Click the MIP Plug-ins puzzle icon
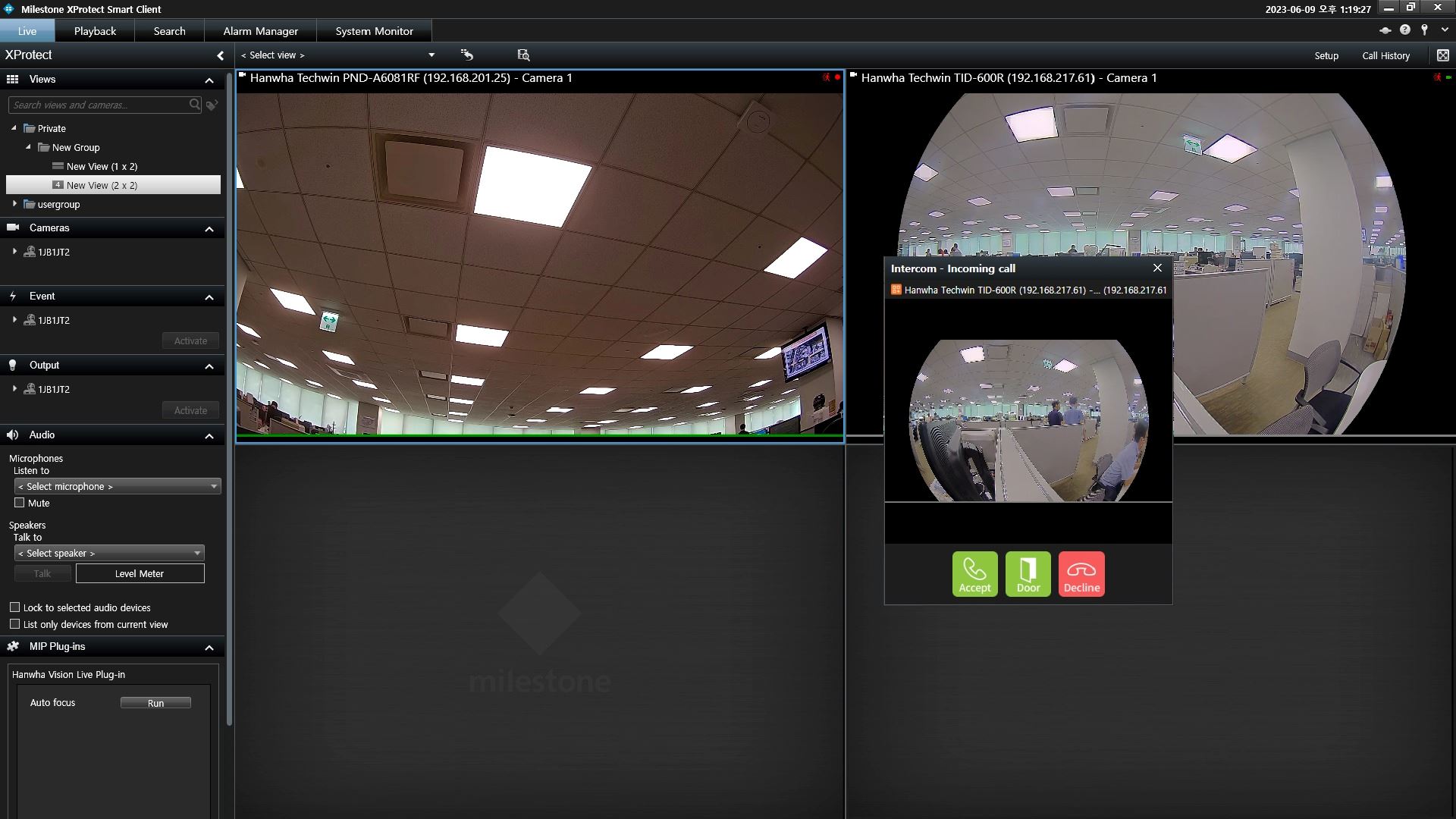This screenshot has height=819, width=1456. point(12,646)
